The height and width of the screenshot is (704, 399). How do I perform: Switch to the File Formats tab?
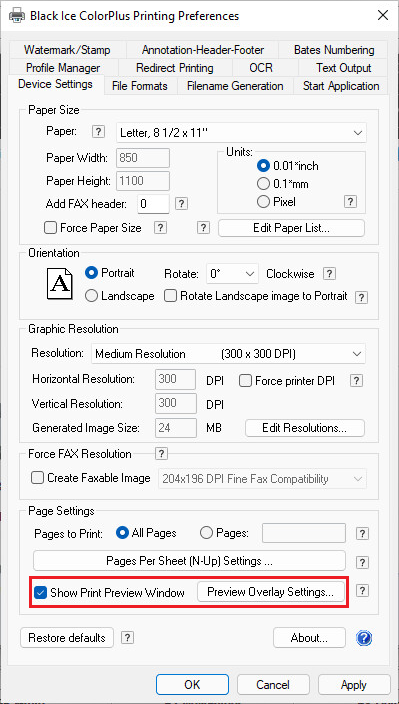[140, 86]
